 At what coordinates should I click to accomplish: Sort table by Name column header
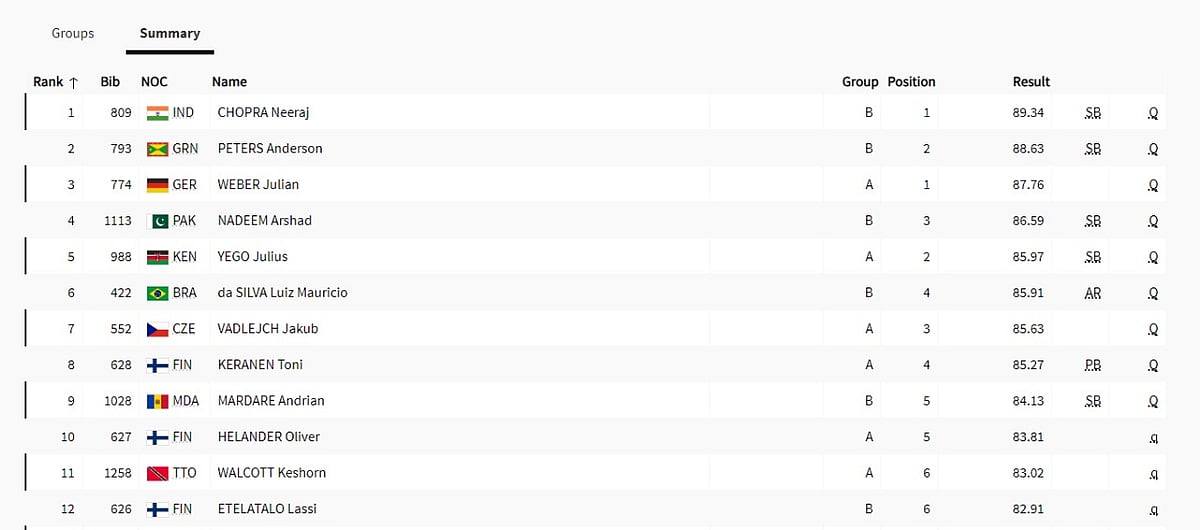229,82
